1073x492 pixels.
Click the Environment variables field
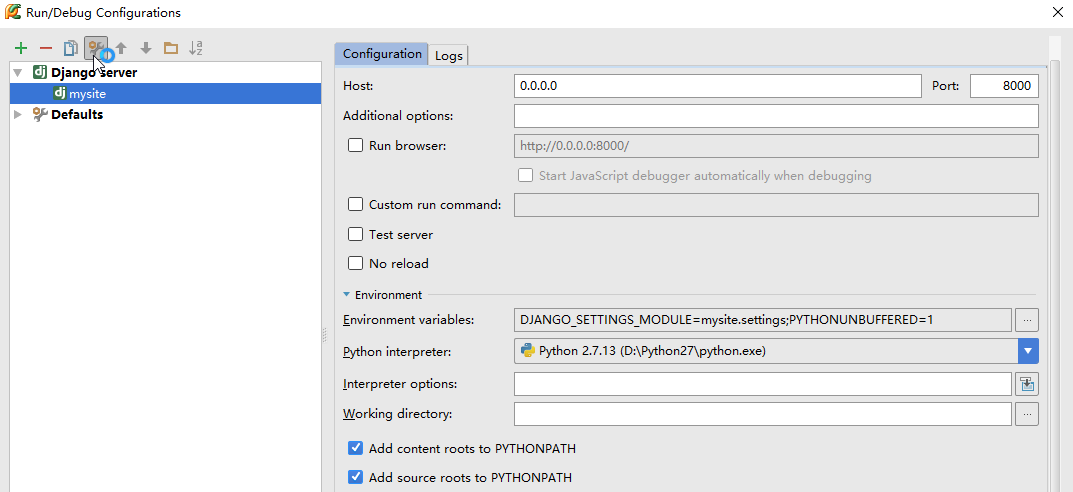762,320
